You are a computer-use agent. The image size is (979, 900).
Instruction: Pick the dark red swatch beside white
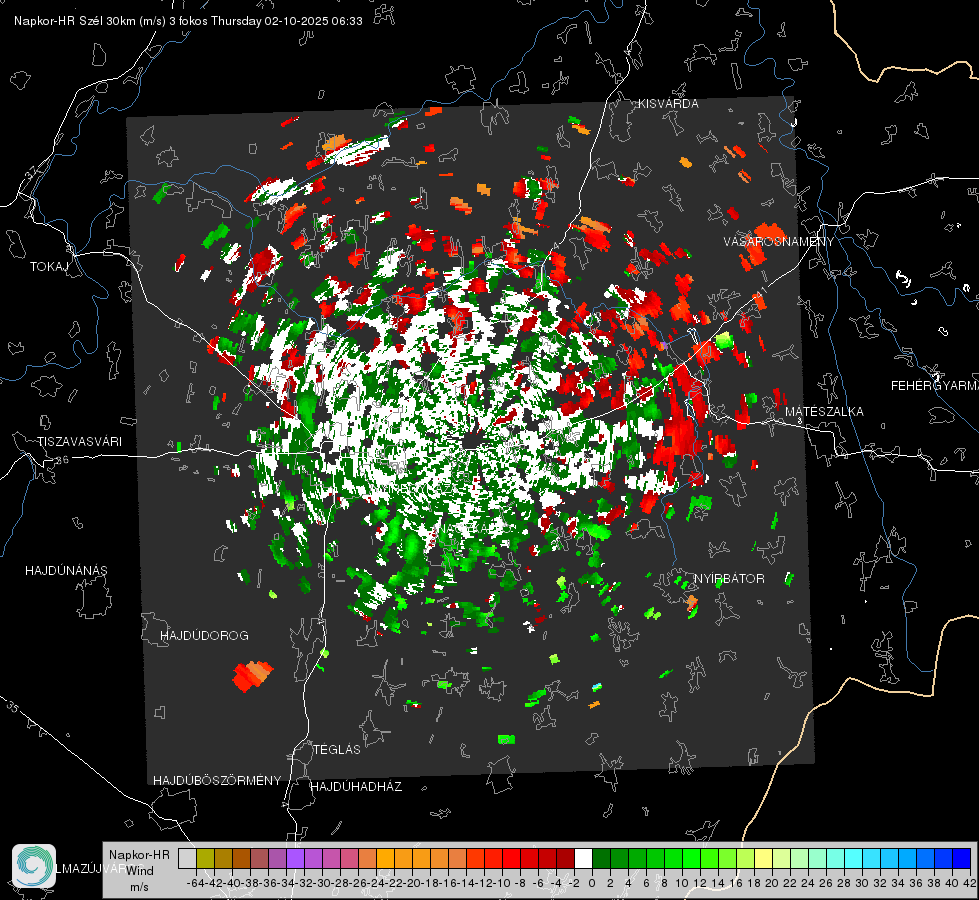pos(565,858)
